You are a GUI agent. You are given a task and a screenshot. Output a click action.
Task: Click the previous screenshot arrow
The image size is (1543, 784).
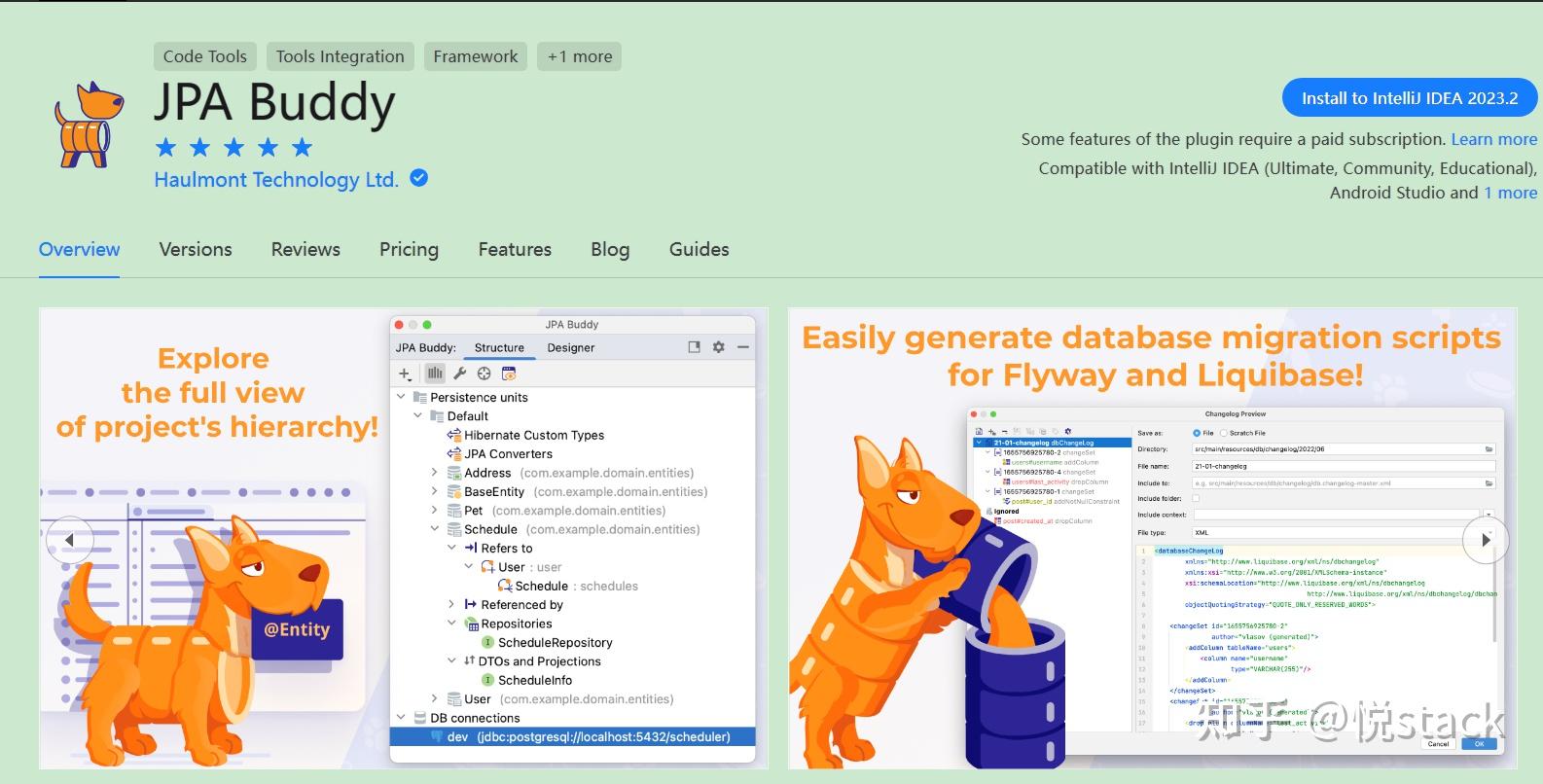tap(69, 540)
